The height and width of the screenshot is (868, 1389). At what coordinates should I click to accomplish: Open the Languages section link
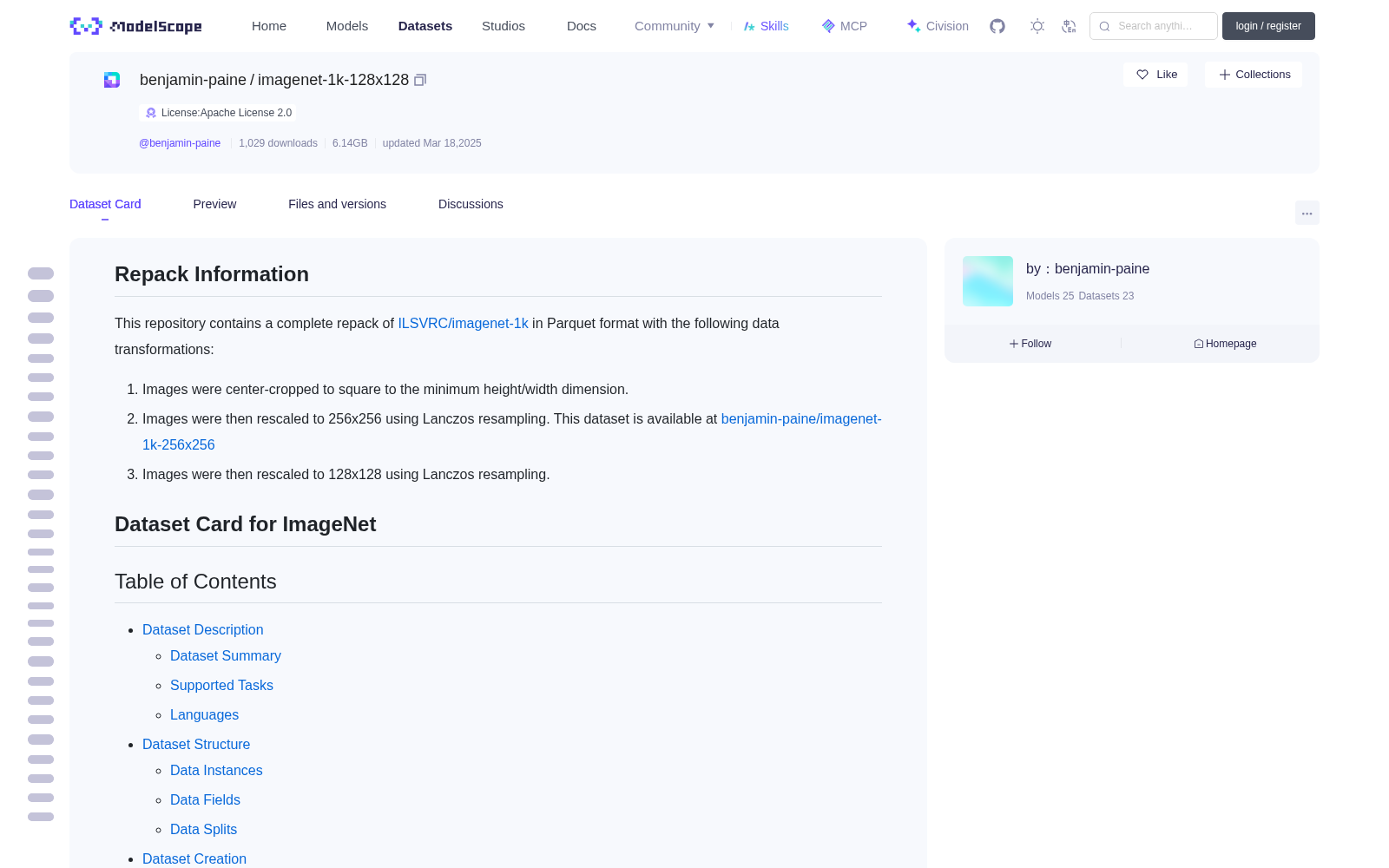204,715
